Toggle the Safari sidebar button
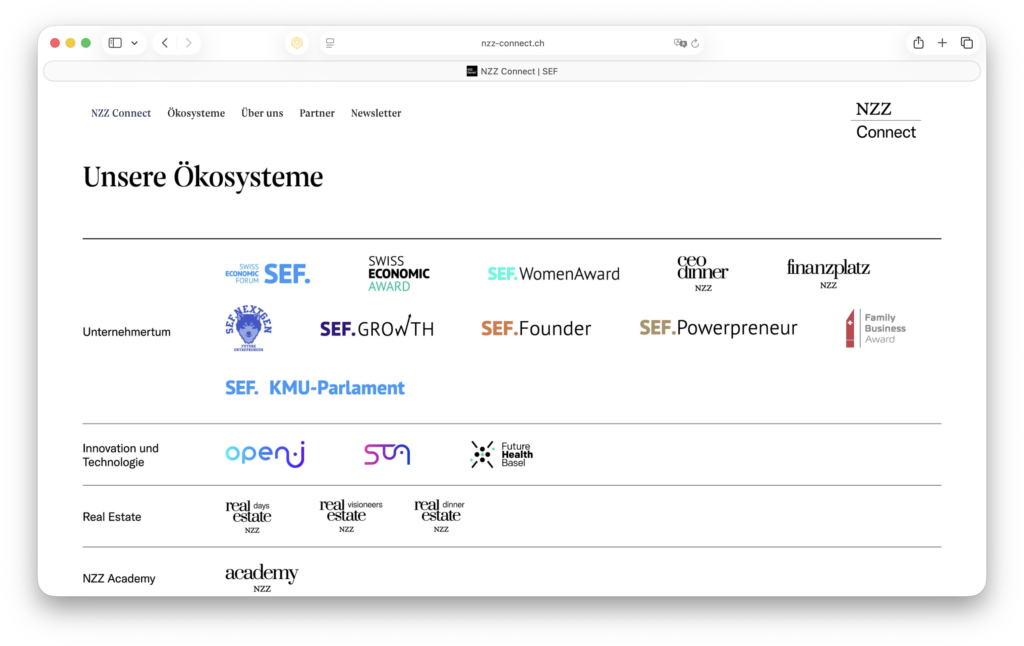This screenshot has width=1024, height=646. [x=115, y=43]
